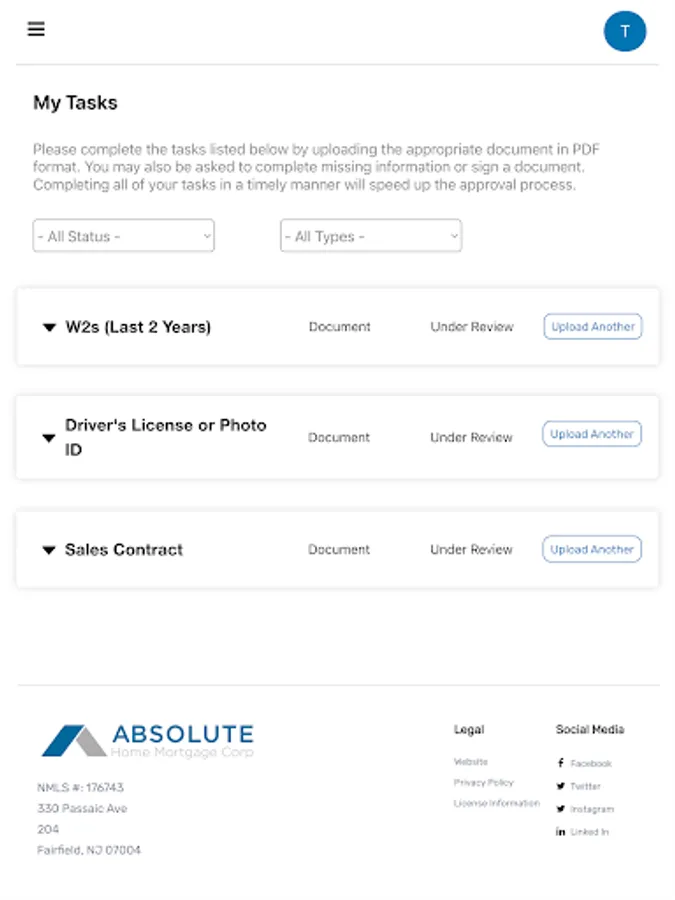Collapse the Sales Contract task
This screenshot has width=675, height=900.
47,549
